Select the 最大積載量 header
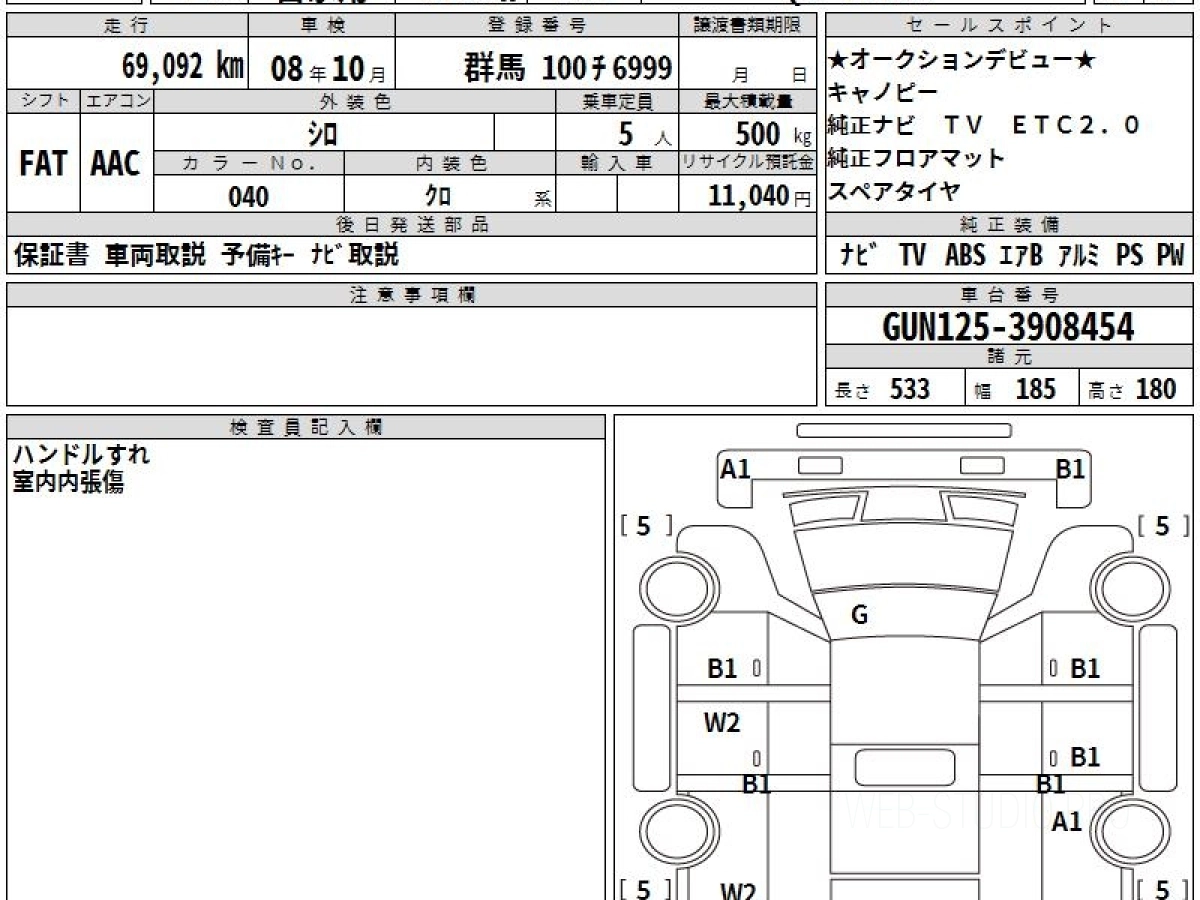This screenshot has width=1200, height=900. [x=749, y=101]
